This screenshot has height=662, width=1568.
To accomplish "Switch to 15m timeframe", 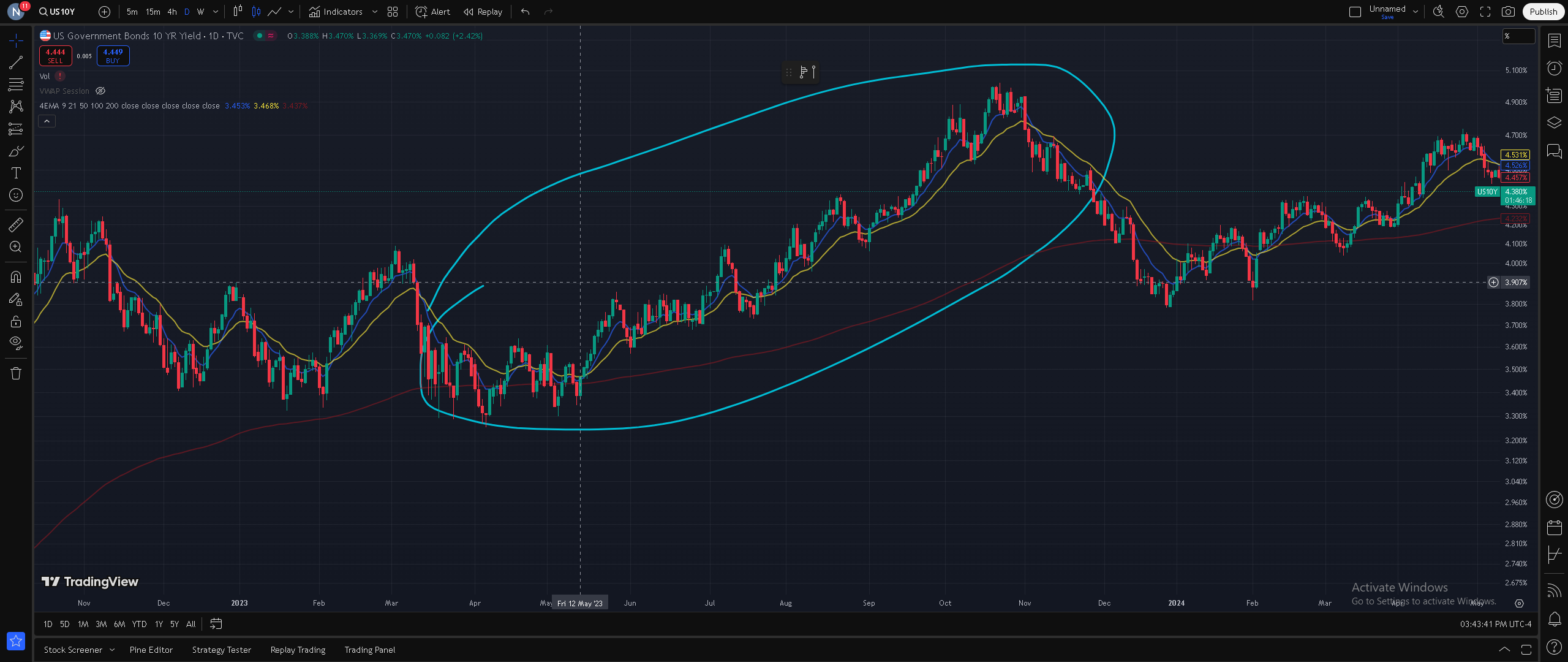I will point(153,12).
